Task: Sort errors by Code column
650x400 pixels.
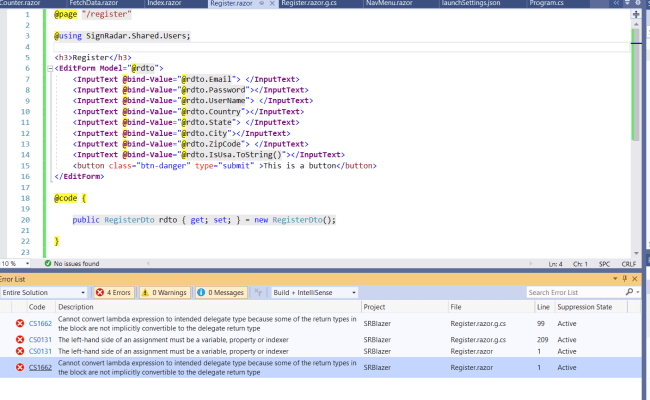Action: (37, 307)
